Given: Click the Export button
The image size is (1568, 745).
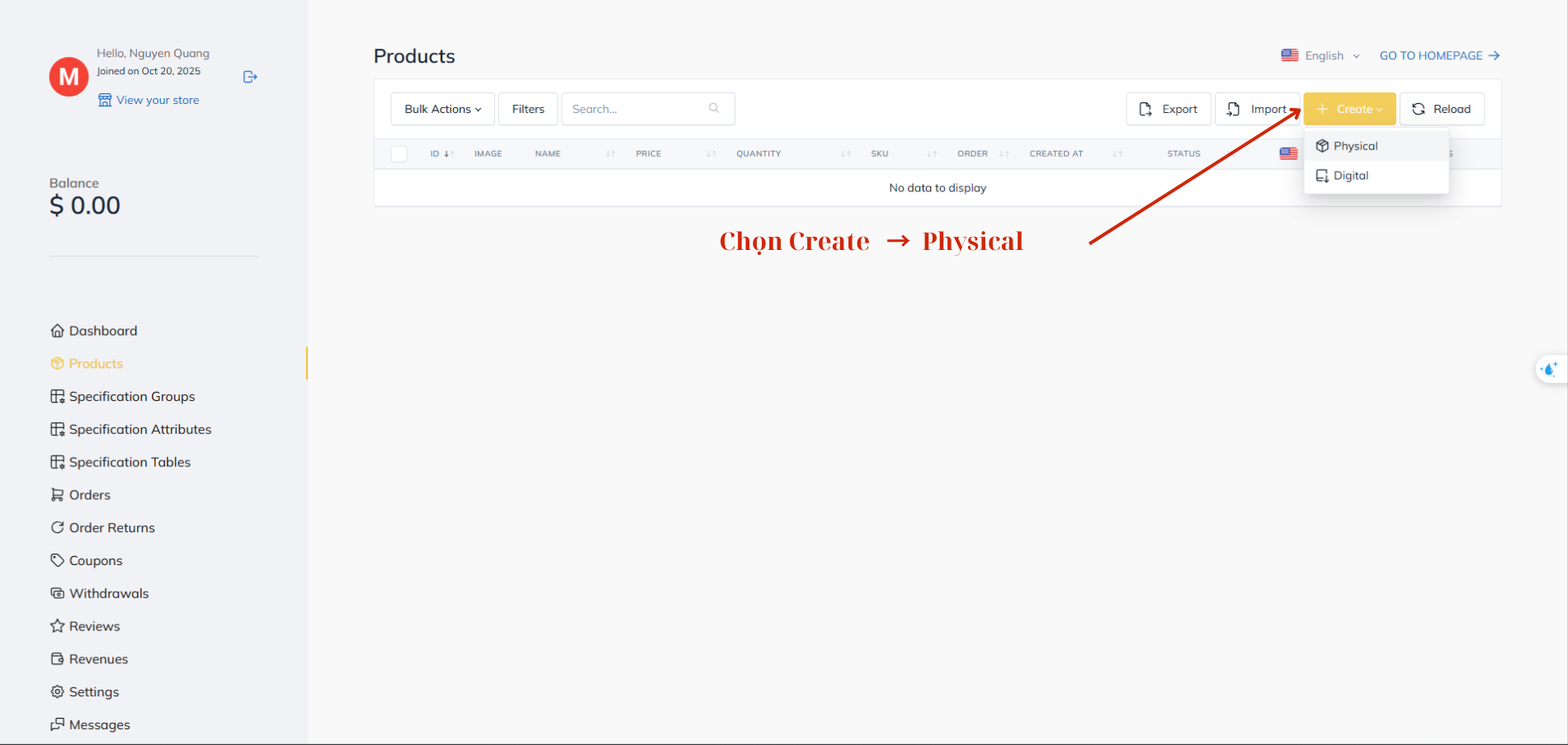Looking at the screenshot, I should click(x=1168, y=109).
